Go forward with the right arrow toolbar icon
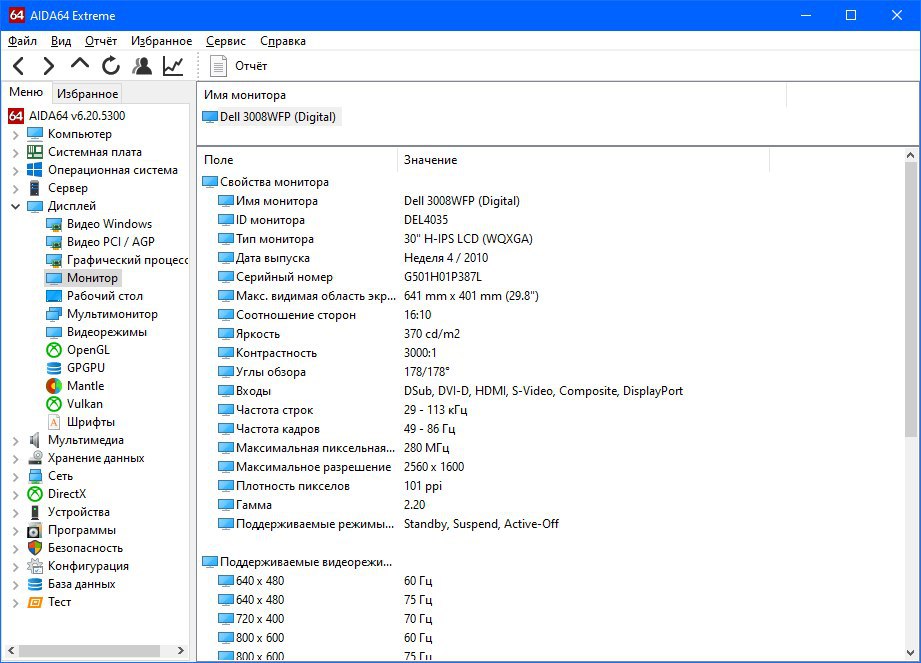The width and height of the screenshot is (921, 663). (49, 66)
